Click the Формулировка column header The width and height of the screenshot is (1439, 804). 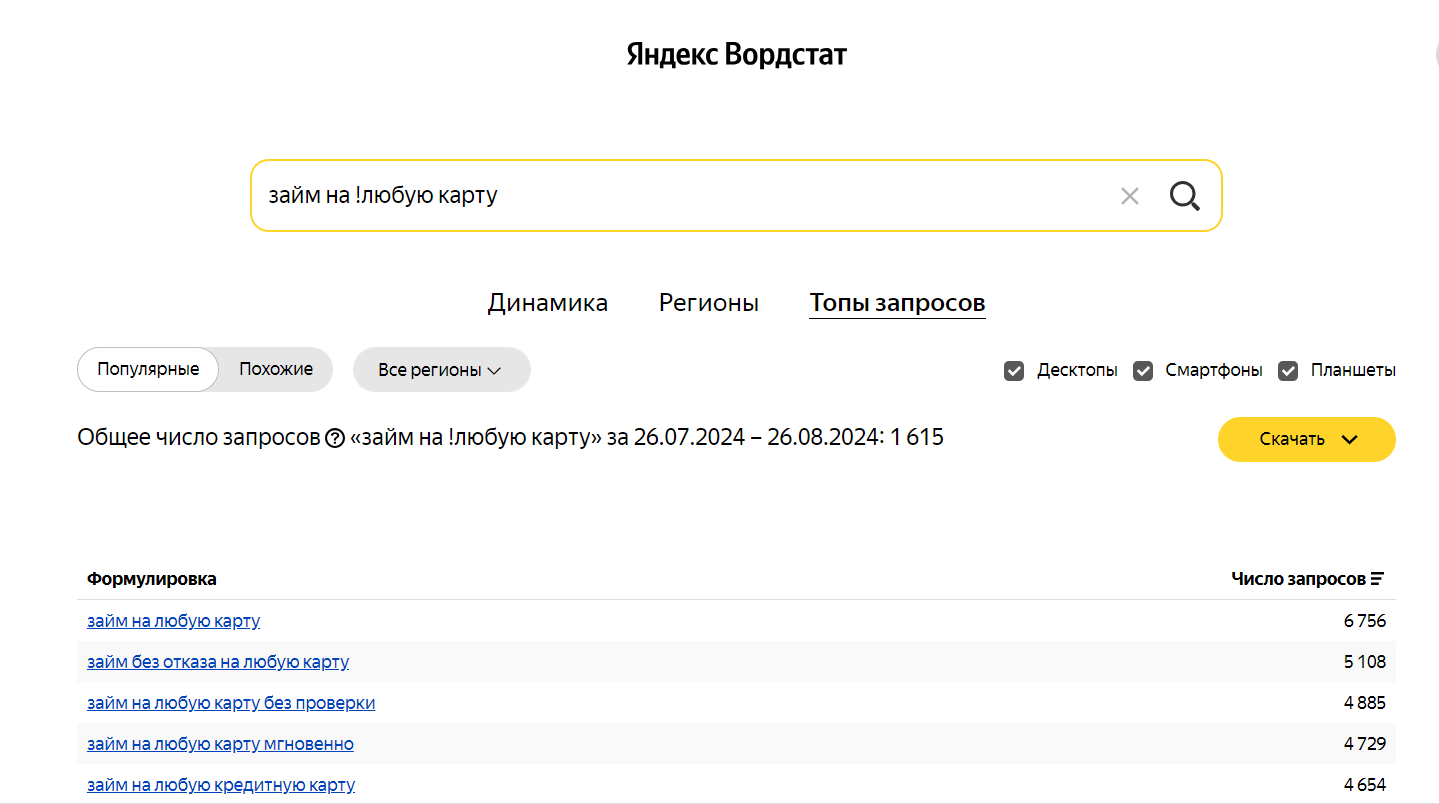pos(152,579)
